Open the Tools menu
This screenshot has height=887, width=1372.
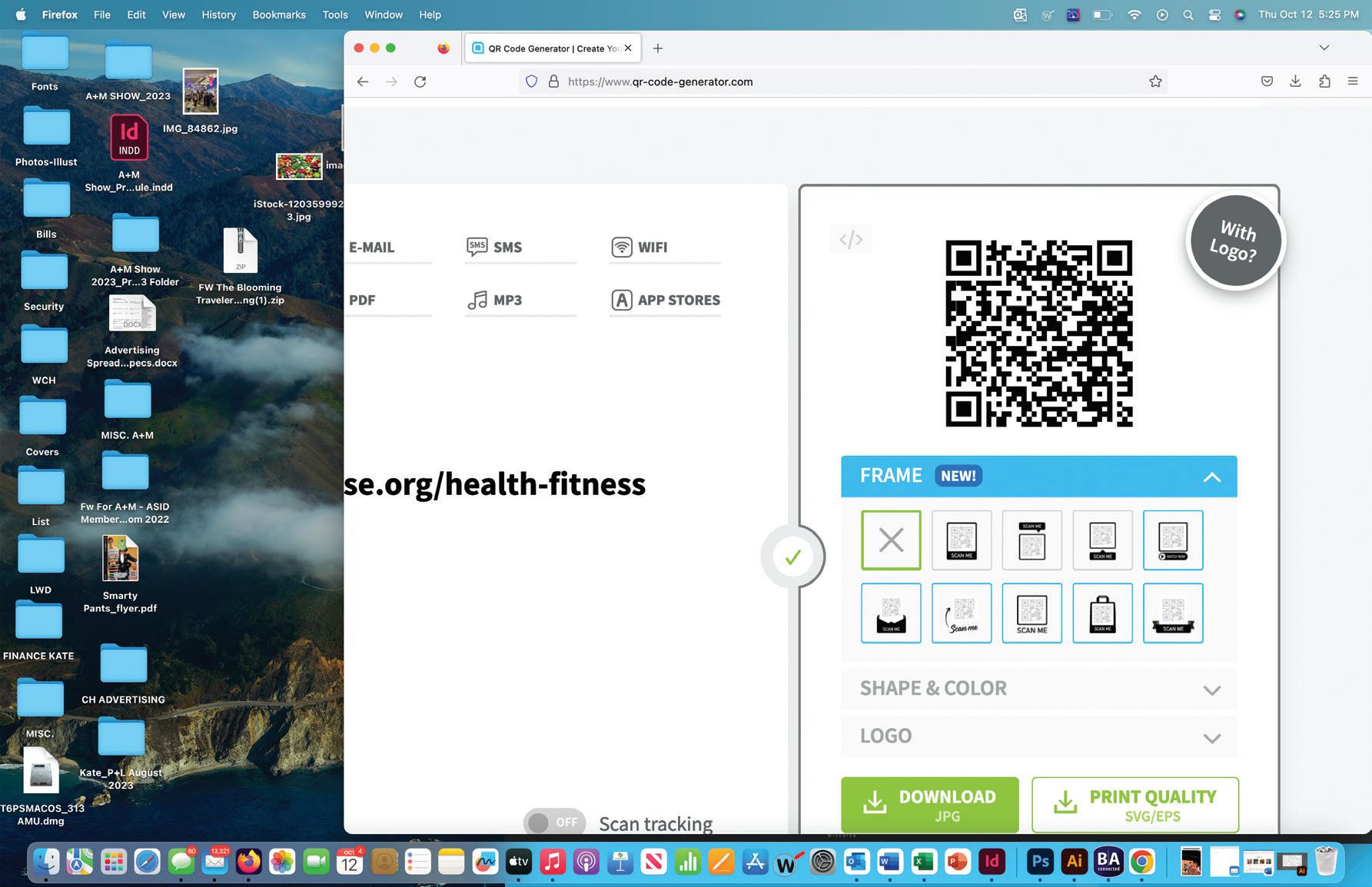click(x=335, y=15)
